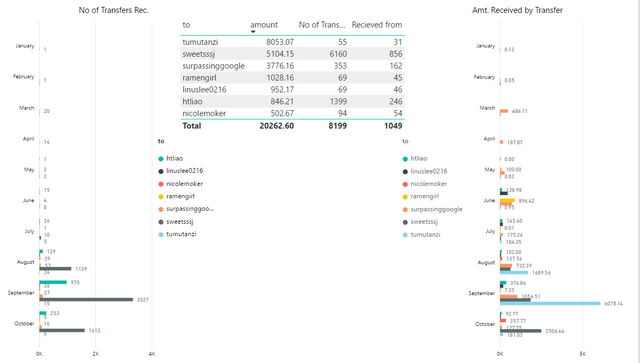Click sweetsssj gray dot in transfers legend
Screen dimensions: 640x363
[161, 222]
